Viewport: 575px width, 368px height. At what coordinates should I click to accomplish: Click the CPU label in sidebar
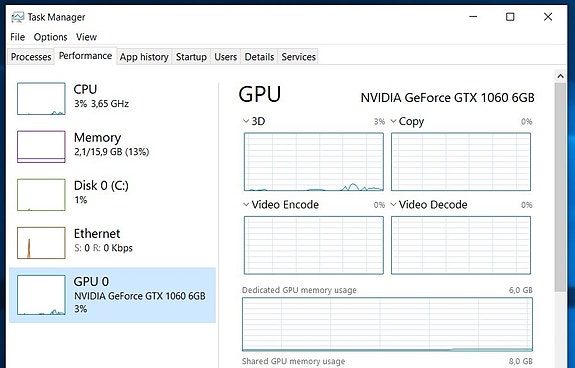click(x=85, y=89)
